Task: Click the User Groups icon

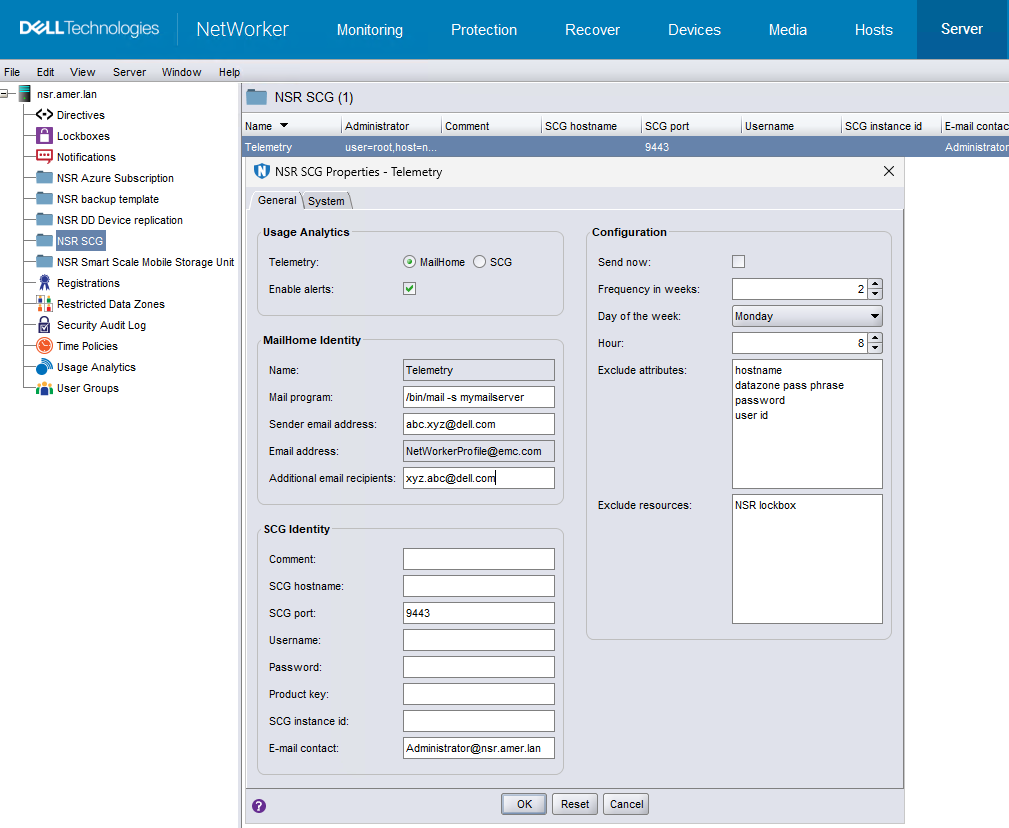Action: pos(44,388)
